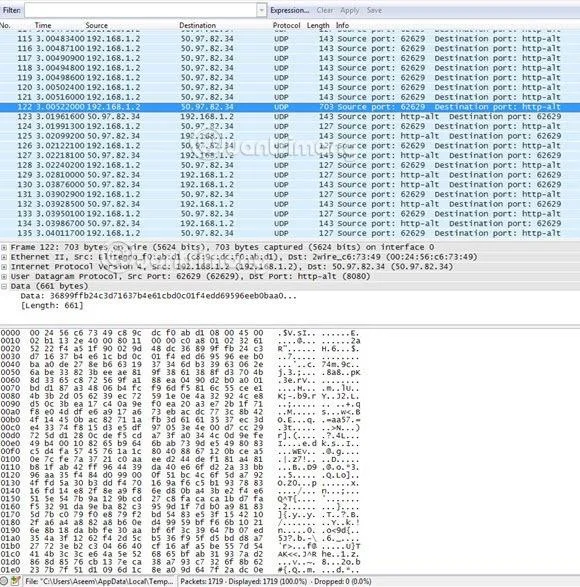This screenshot has height=587, width=580.
Task: Select packet number 132 in the list
Action: 290,204
